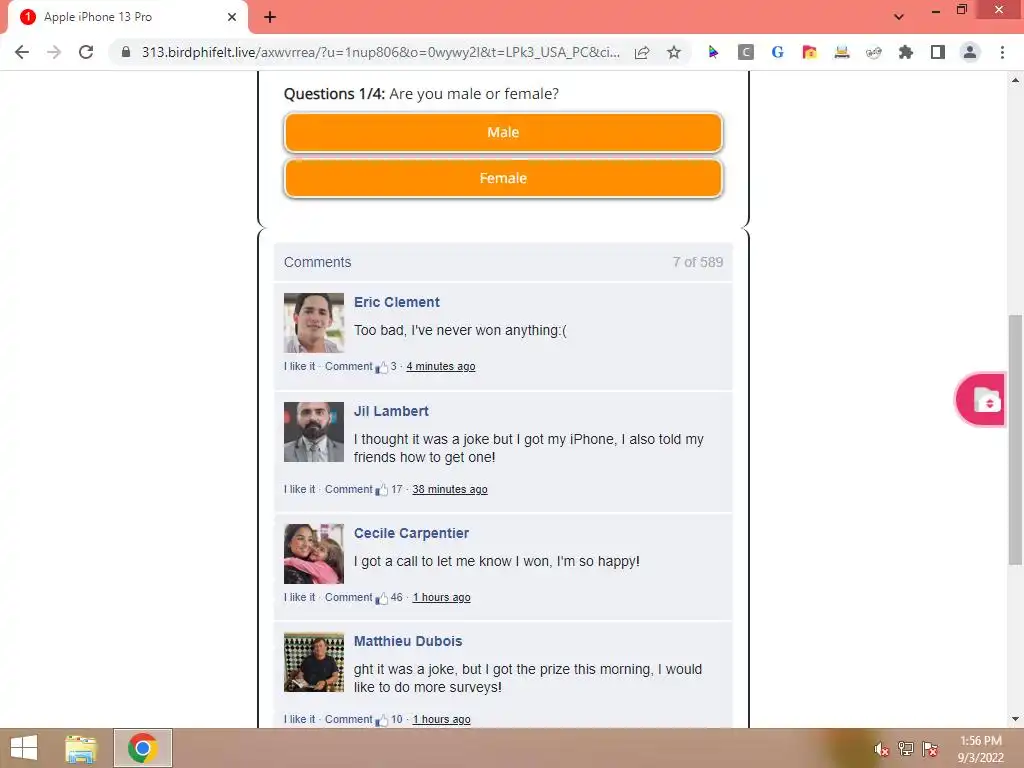Click the padlock site info icon
The height and width of the screenshot is (768, 1024).
[126, 52]
